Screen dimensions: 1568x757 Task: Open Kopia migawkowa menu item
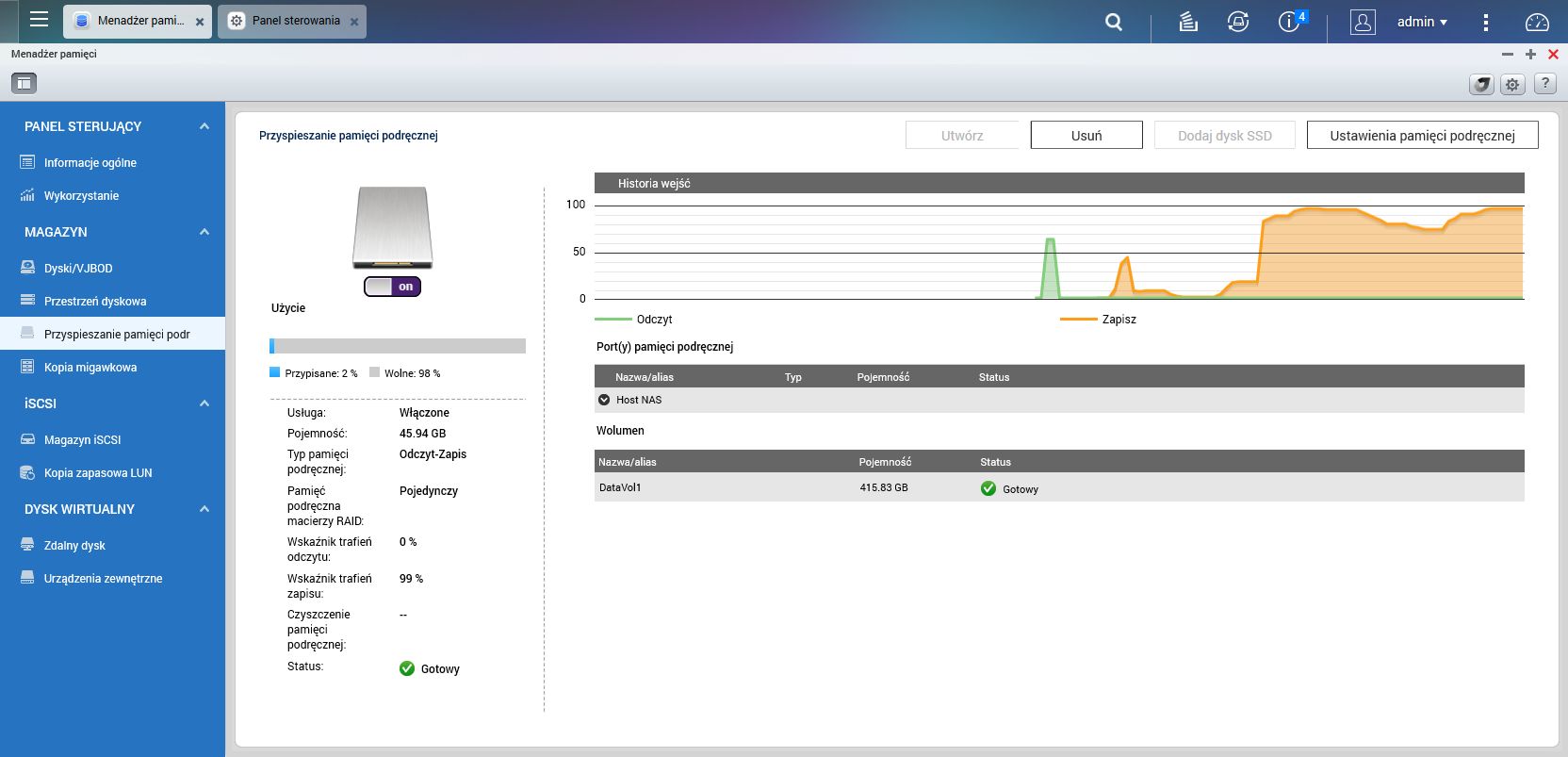113,367
